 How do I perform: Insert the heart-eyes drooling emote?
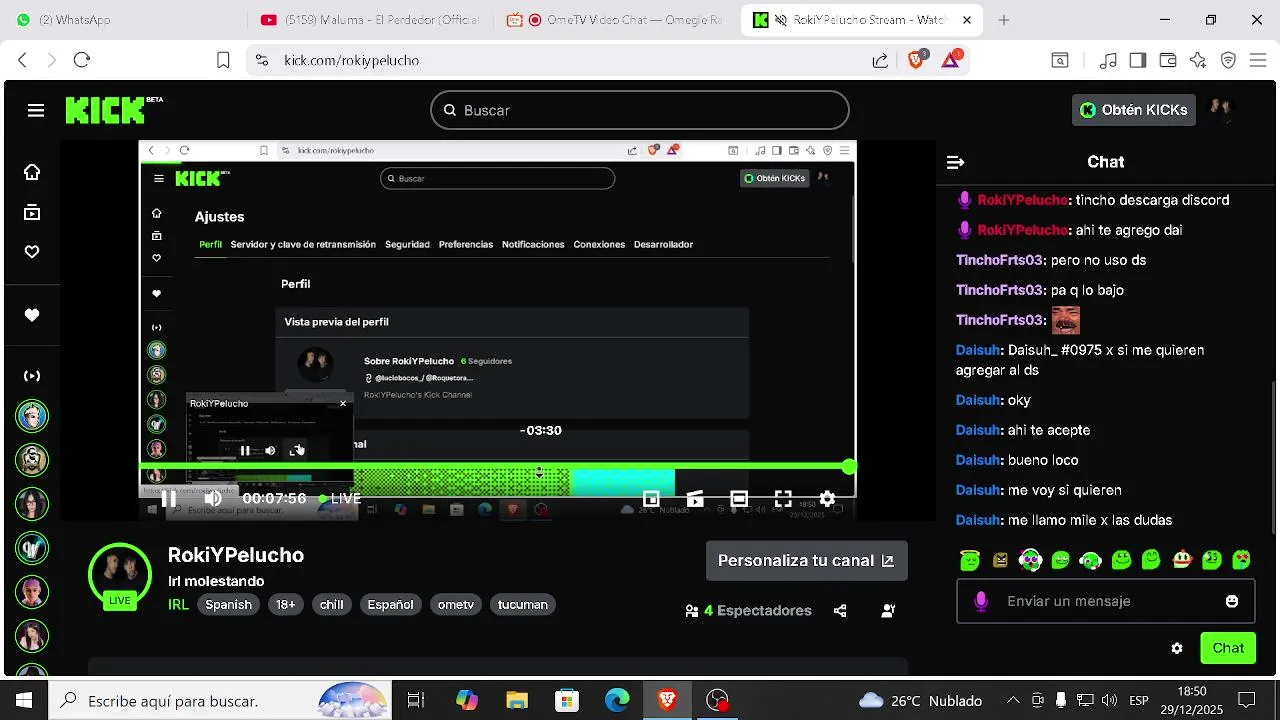1241,560
